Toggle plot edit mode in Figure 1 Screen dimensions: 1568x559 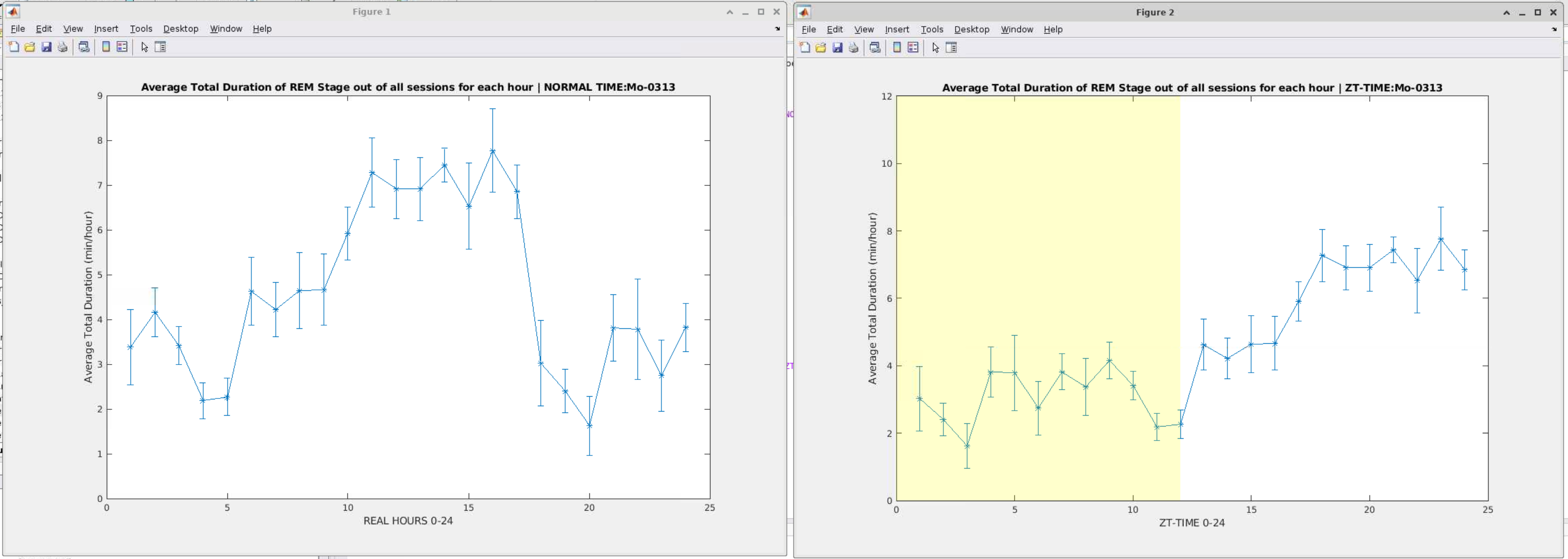[144, 47]
